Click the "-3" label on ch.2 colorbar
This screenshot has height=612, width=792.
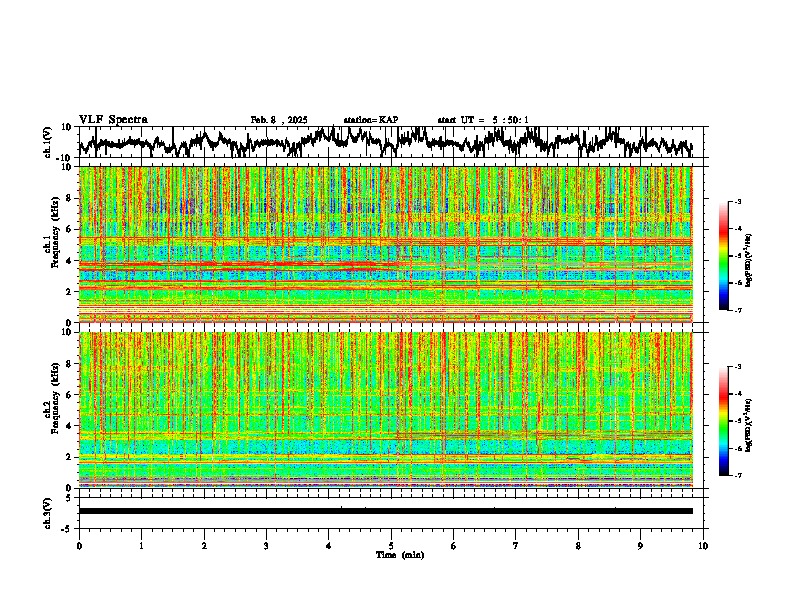point(738,367)
